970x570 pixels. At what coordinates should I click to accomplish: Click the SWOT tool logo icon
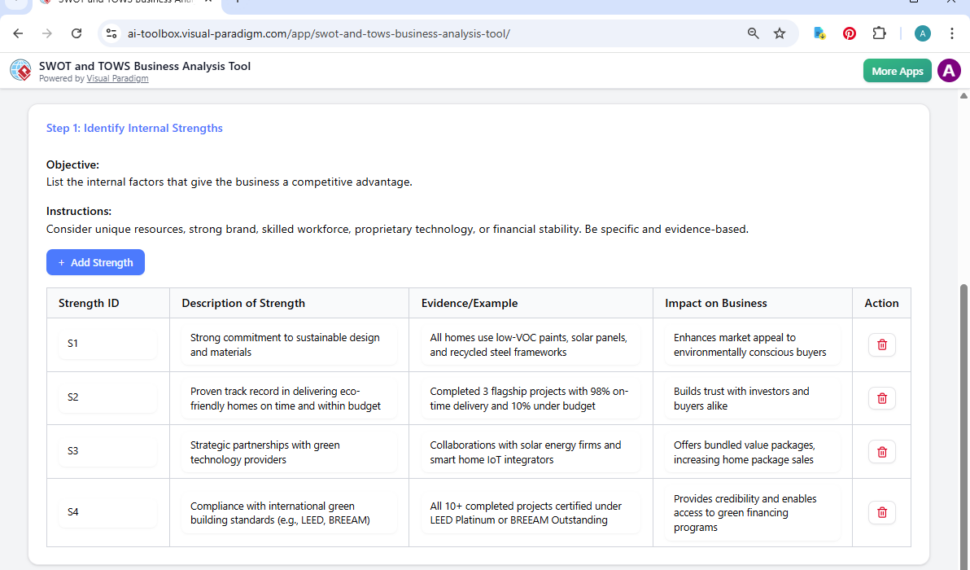point(20,71)
